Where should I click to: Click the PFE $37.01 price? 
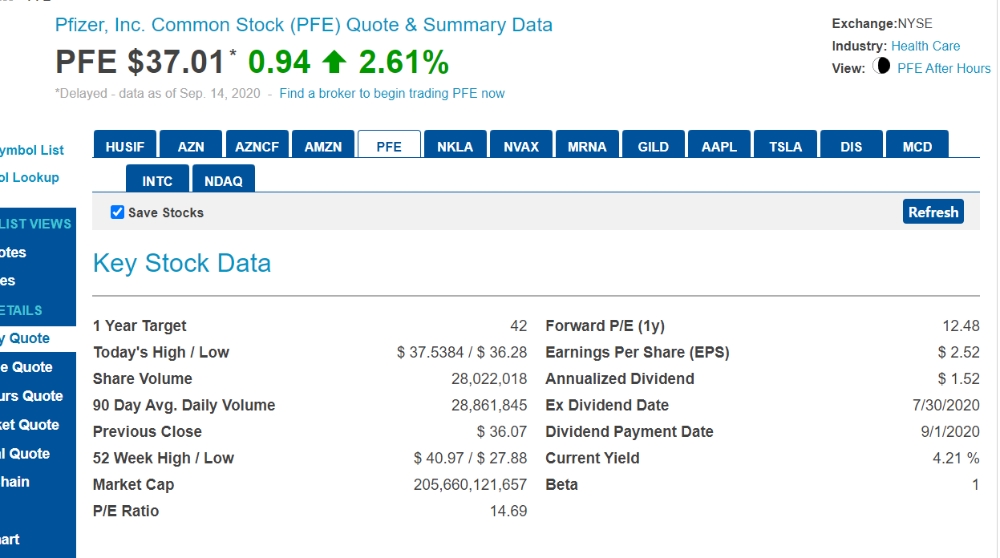140,62
